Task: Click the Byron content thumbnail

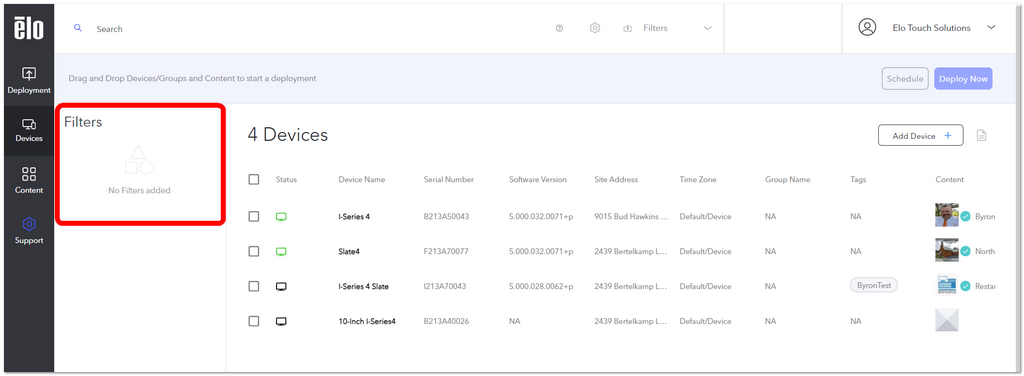Action: tap(947, 215)
